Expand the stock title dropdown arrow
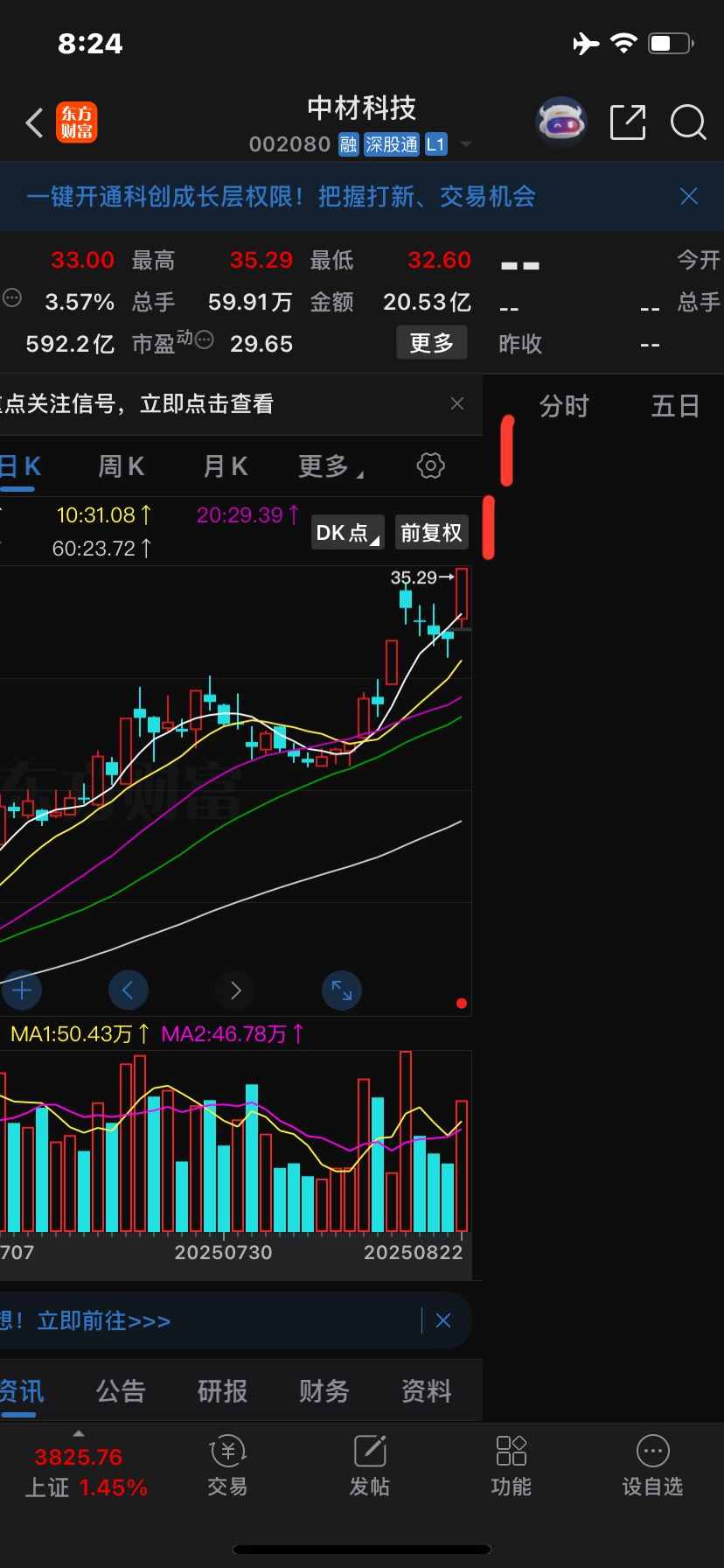 point(466,144)
